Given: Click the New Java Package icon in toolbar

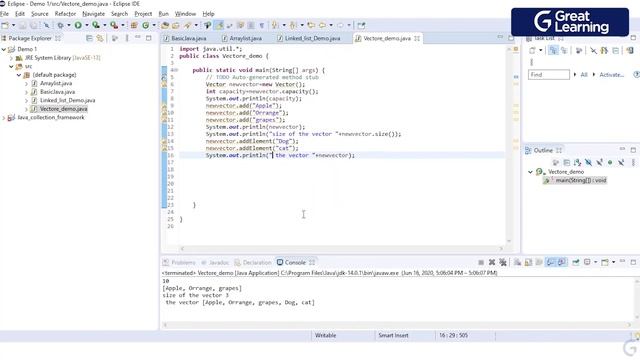Looking at the screenshot, I should pyautogui.click(x=134, y=25).
